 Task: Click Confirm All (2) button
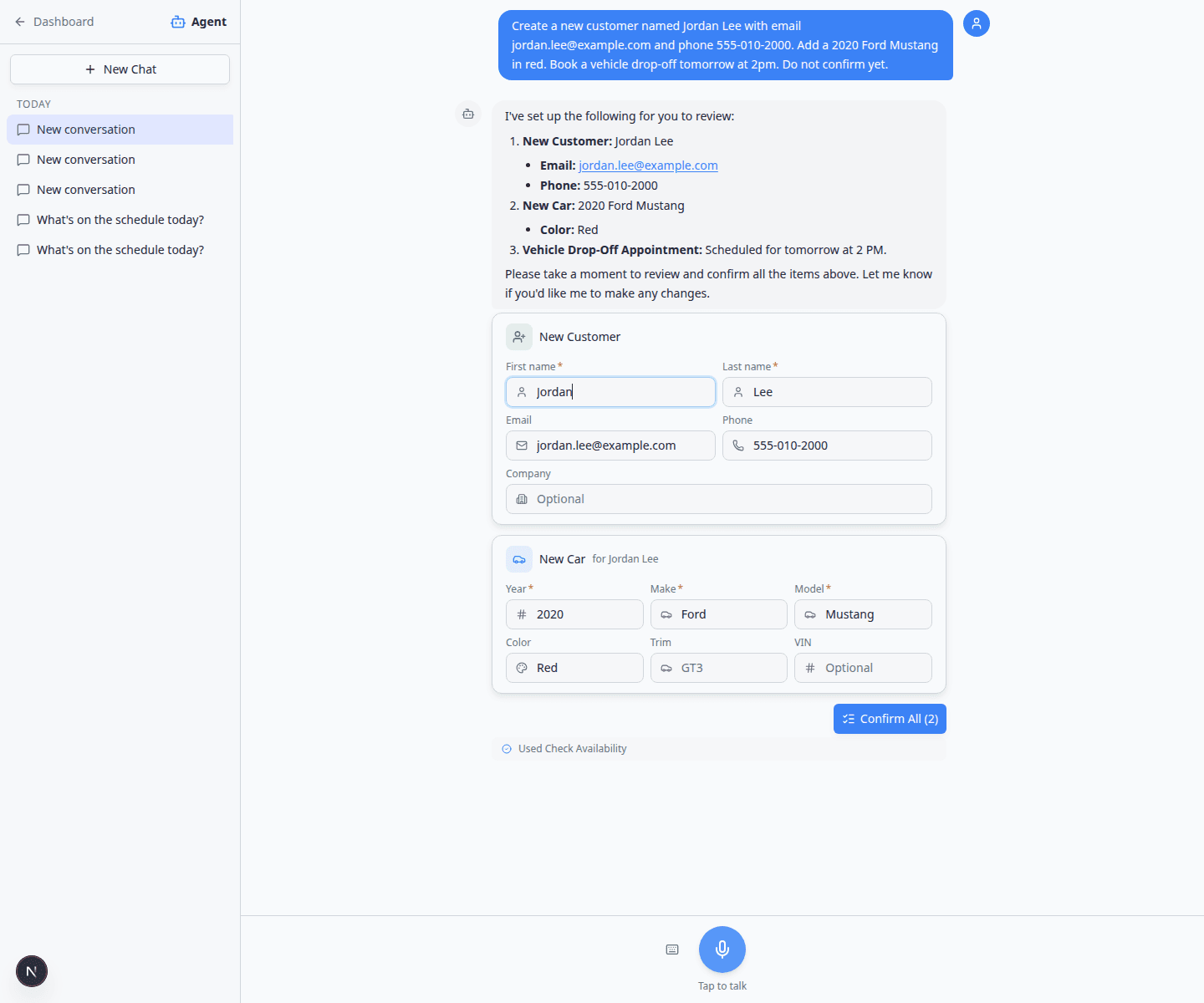[890, 719]
